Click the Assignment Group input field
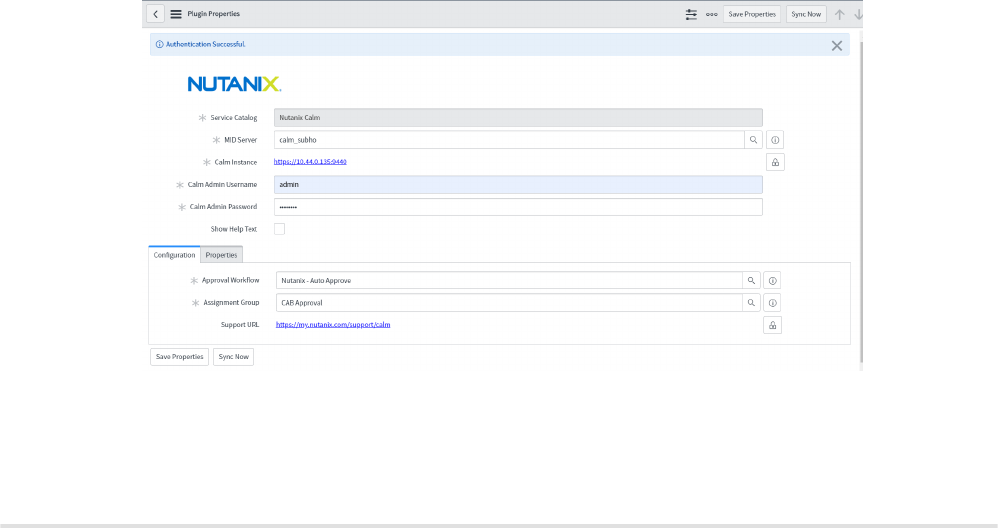Image resolution: width=998 pixels, height=528 pixels. pyautogui.click(x=509, y=303)
